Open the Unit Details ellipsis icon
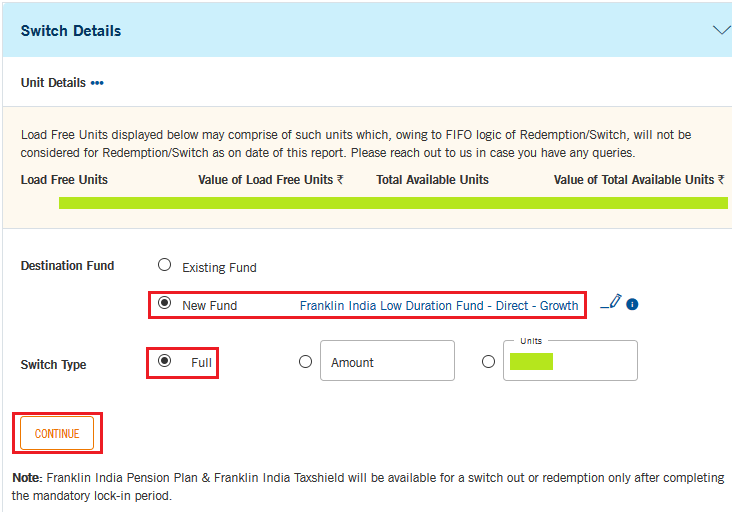The height and width of the screenshot is (512, 732). tap(97, 83)
